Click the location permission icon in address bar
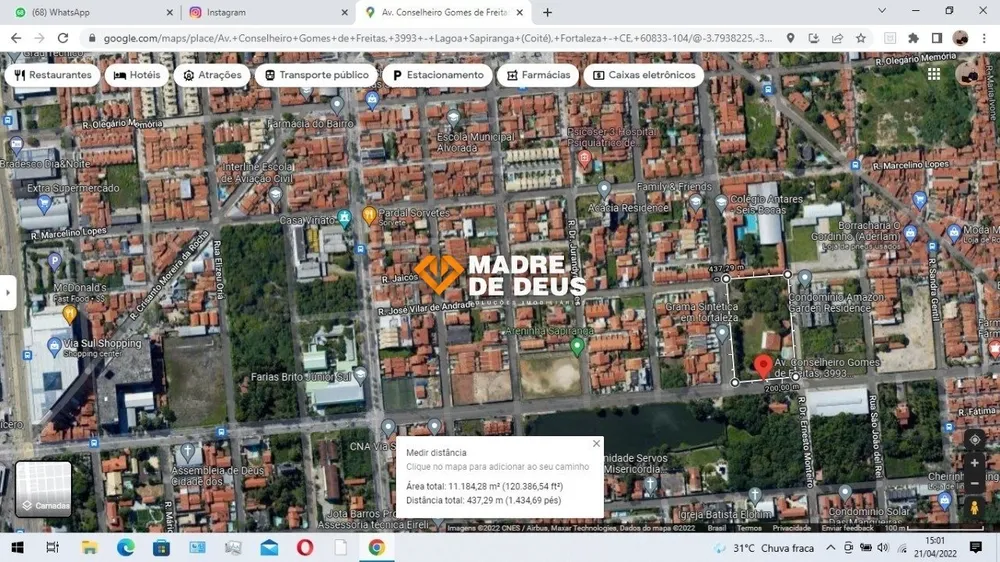 [x=790, y=38]
